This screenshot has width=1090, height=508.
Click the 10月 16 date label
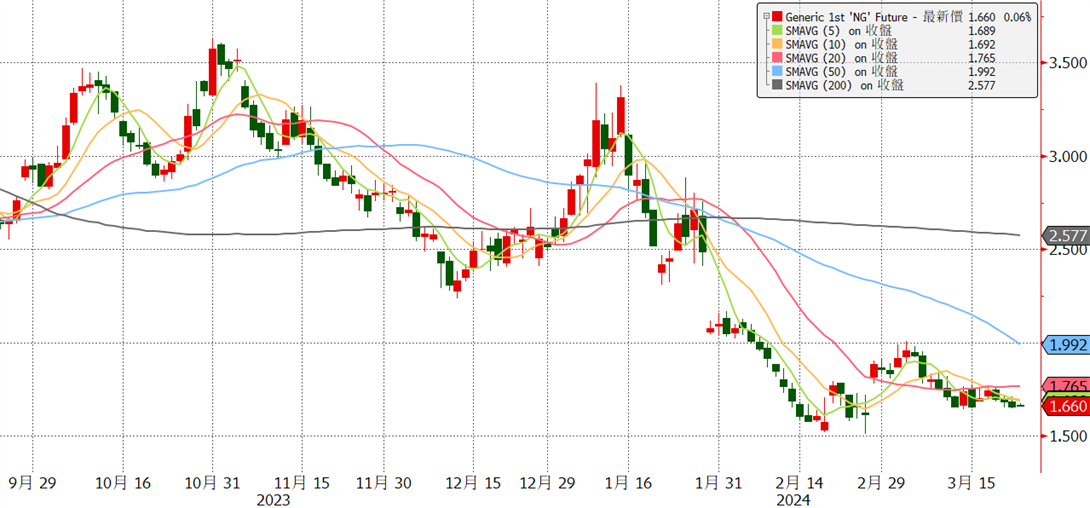click(122, 482)
